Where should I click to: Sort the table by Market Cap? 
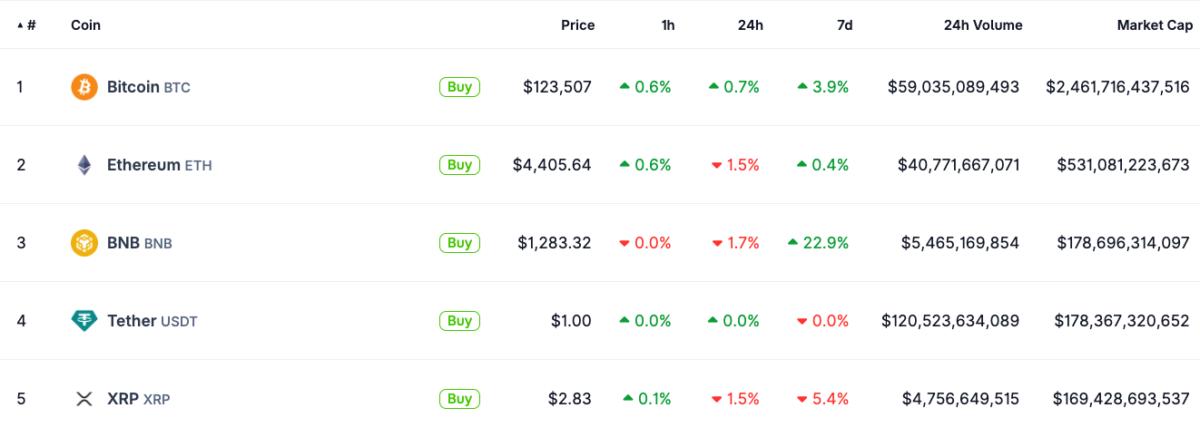click(1154, 25)
